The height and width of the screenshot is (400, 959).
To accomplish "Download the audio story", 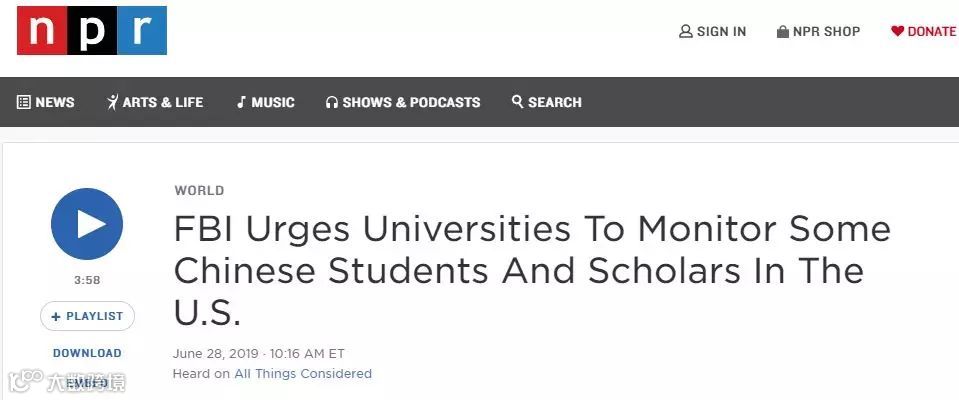I will pyautogui.click(x=87, y=353).
